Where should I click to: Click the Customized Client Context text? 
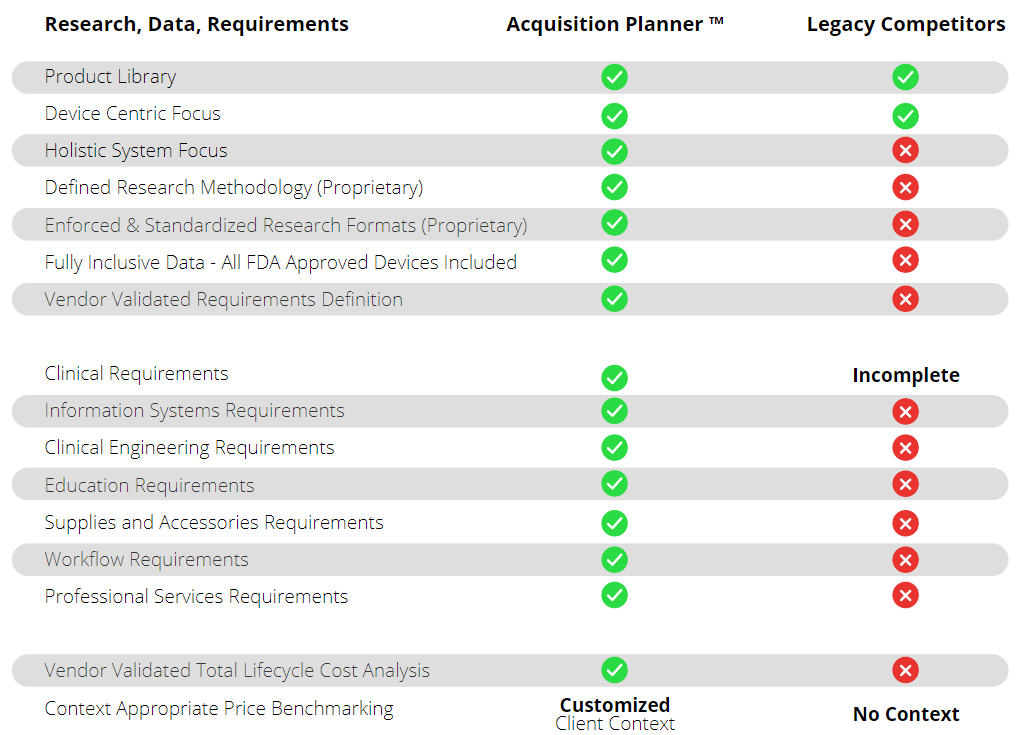click(x=615, y=714)
